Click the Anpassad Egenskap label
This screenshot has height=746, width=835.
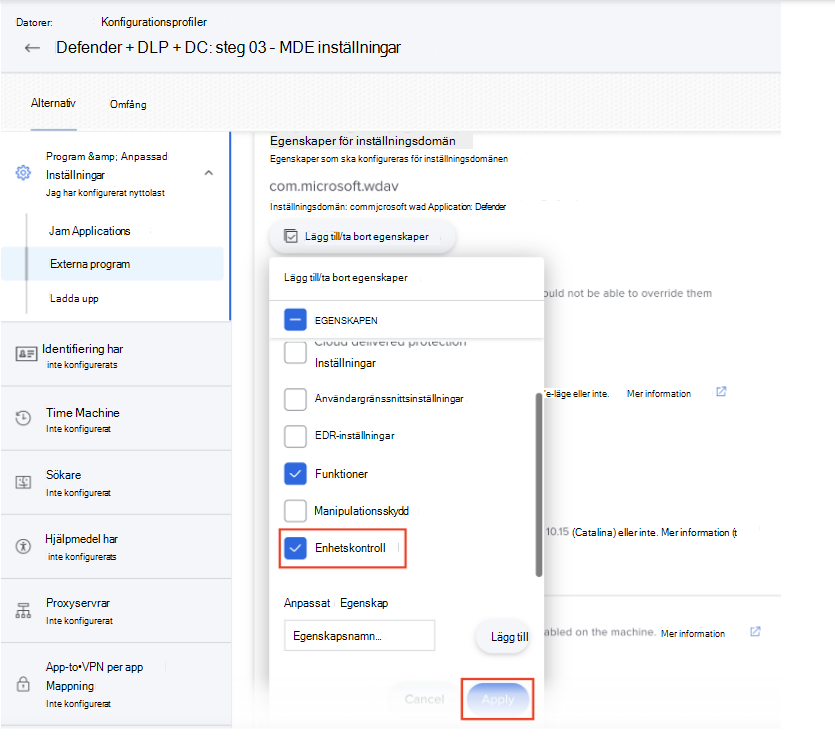[x=335, y=603]
